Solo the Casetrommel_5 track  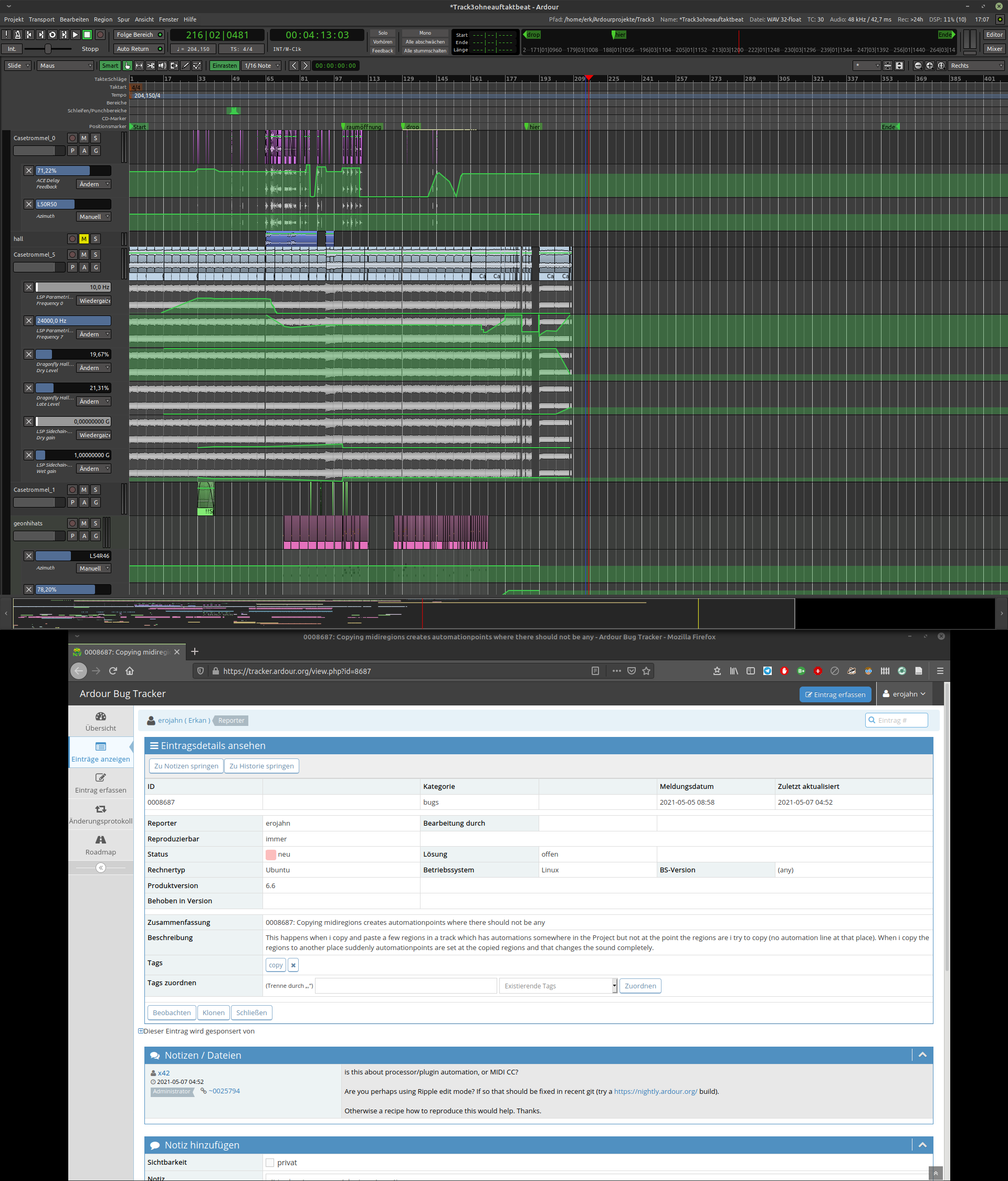(x=96, y=255)
